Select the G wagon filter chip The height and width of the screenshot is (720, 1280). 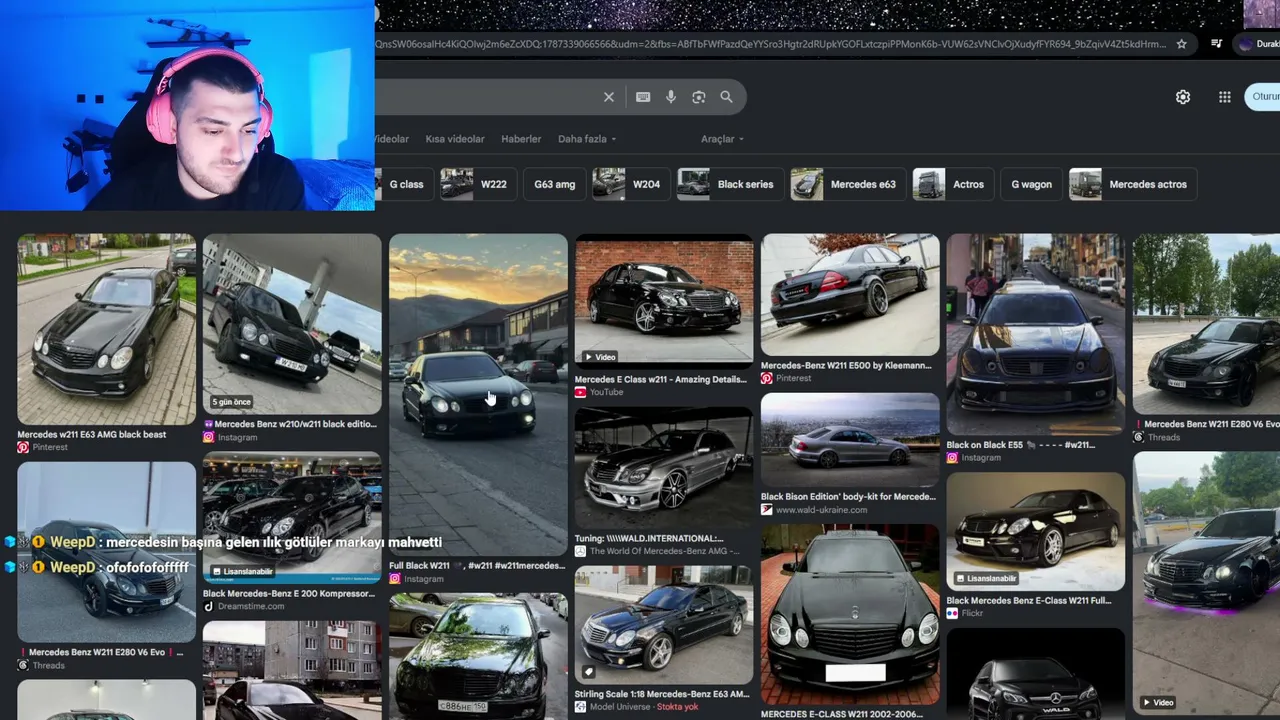[1031, 184]
